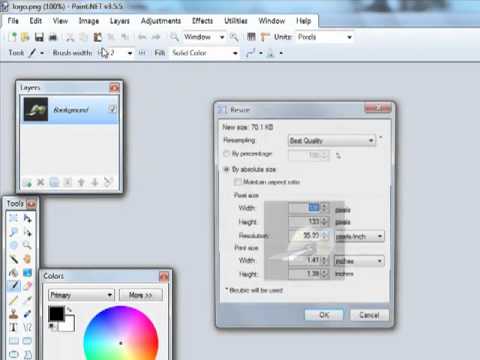Open the Layers menu
The height and width of the screenshot is (360, 480).
[x=120, y=21]
